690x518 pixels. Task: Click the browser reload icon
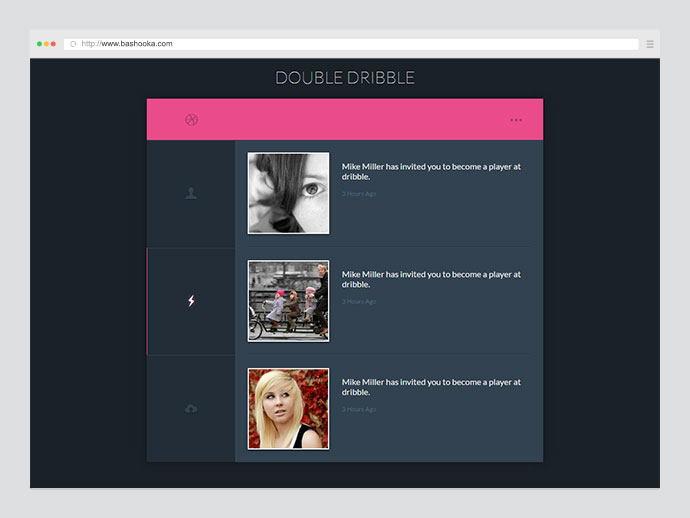pyautogui.click(x=73, y=44)
